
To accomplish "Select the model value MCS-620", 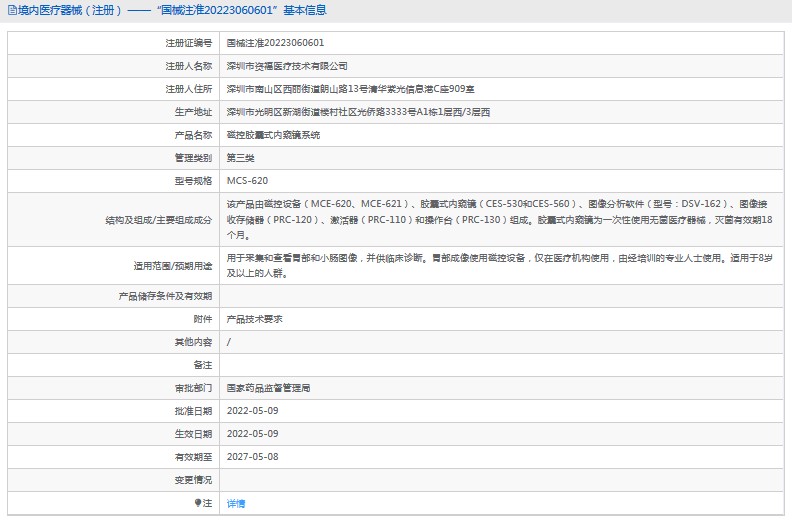I will click(x=247, y=180).
